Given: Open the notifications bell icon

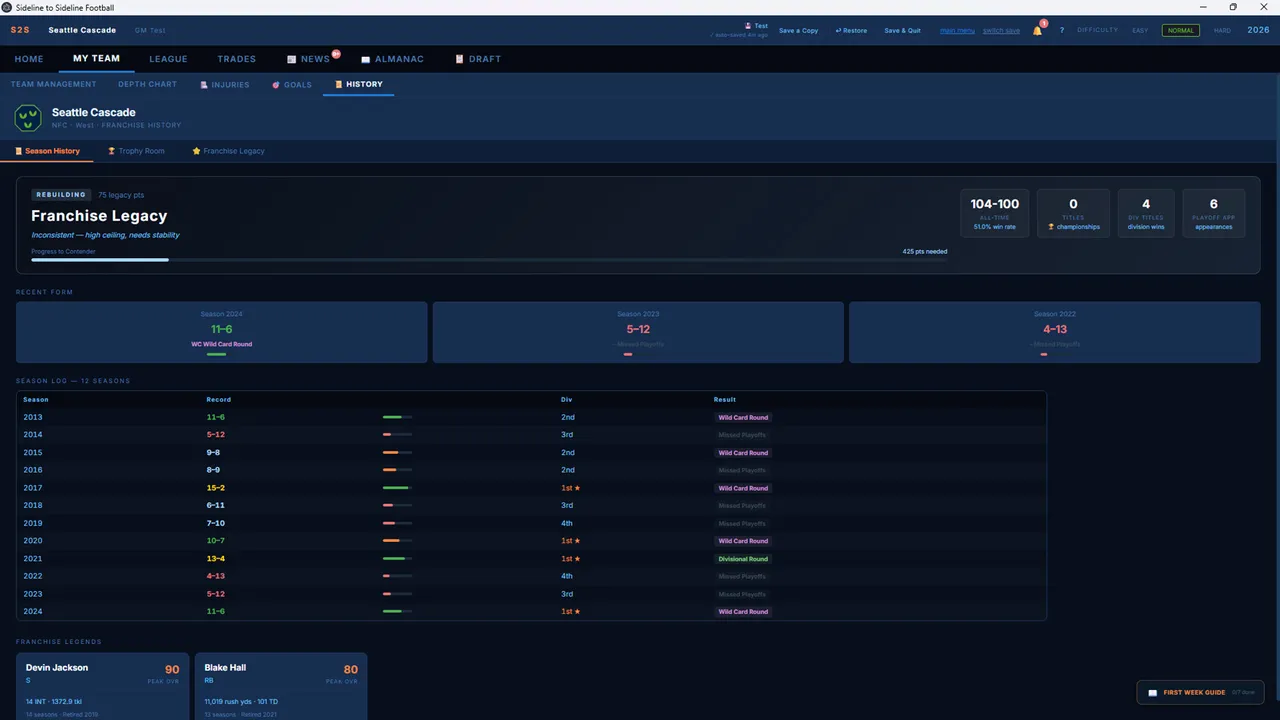Looking at the screenshot, I should [x=1037, y=30].
